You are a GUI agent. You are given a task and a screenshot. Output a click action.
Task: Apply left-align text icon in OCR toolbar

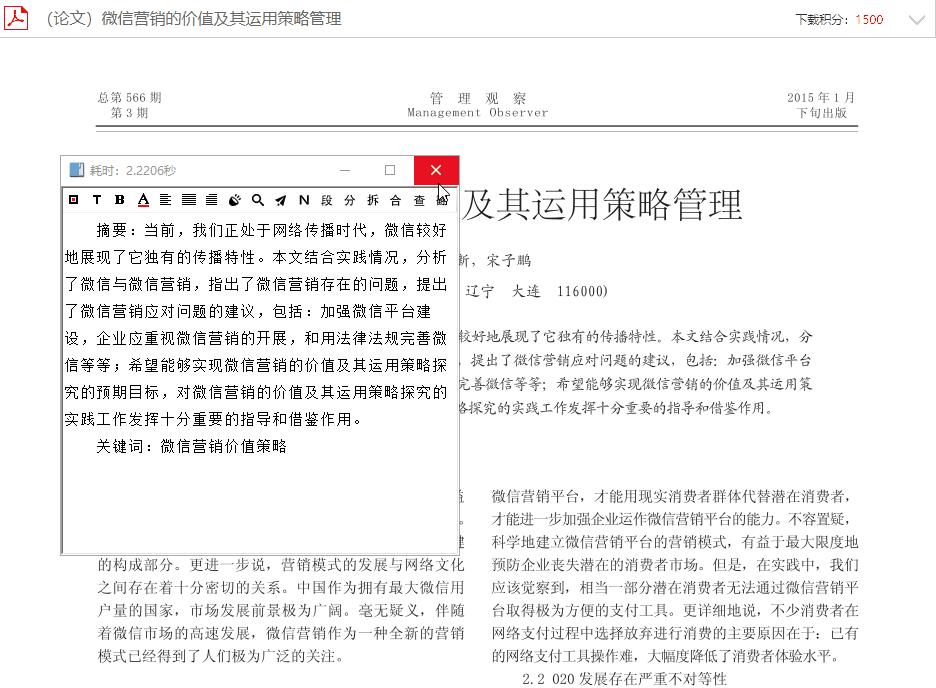[x=165, y=200]
